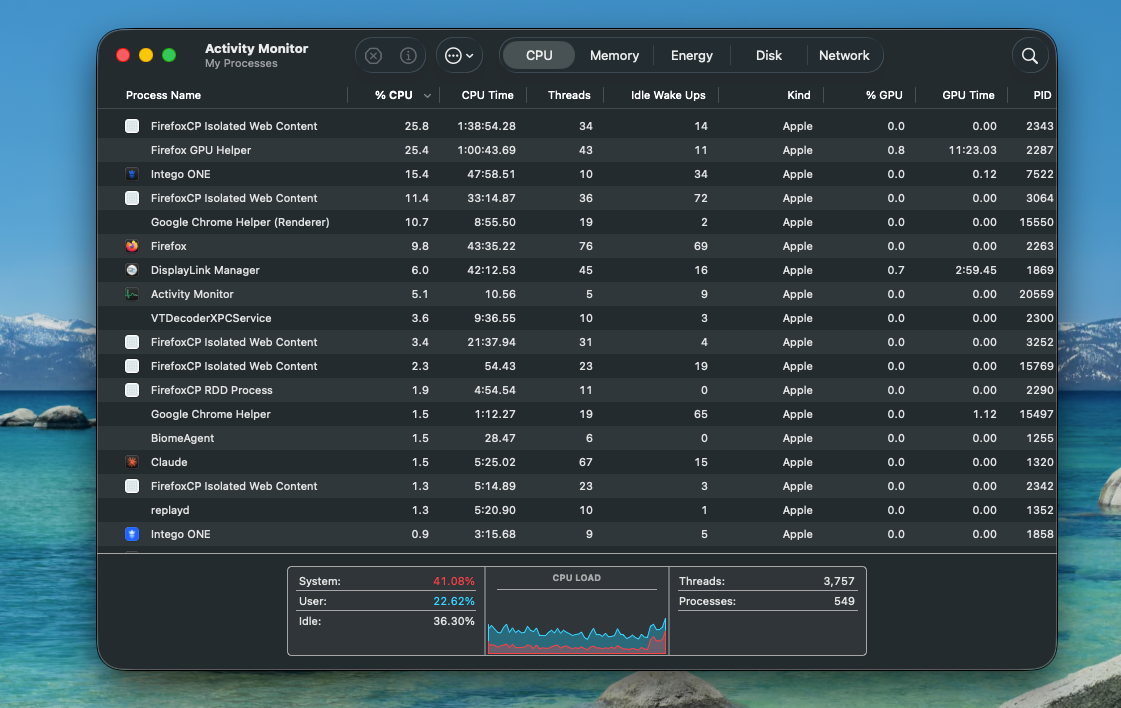Click the search magnifier icon

(x=1029, y=56)
